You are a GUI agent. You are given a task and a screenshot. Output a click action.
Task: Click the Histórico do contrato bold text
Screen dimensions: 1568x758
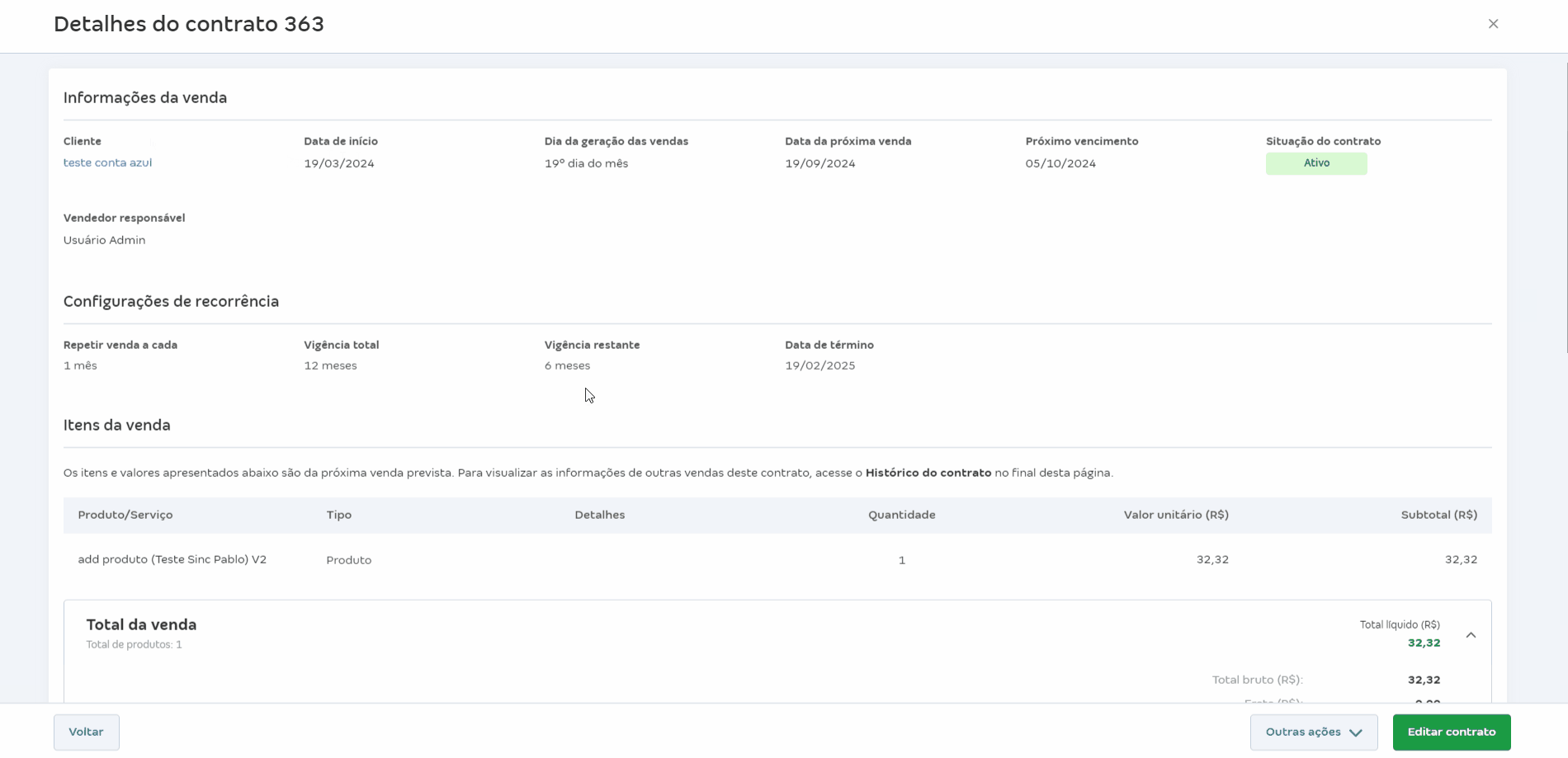point(928,473)
